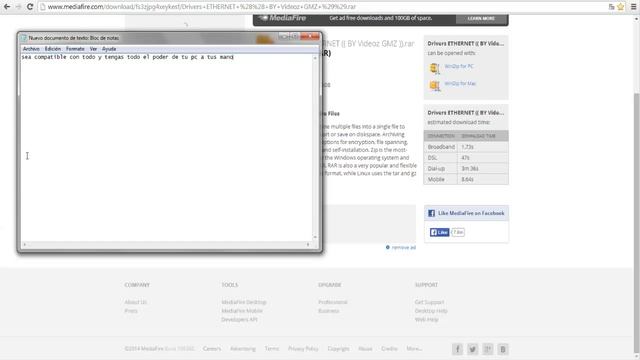Click Like MediaFire on Facebook heading
The width and height of the screenshot is (640, 360).
coord(471,213)
